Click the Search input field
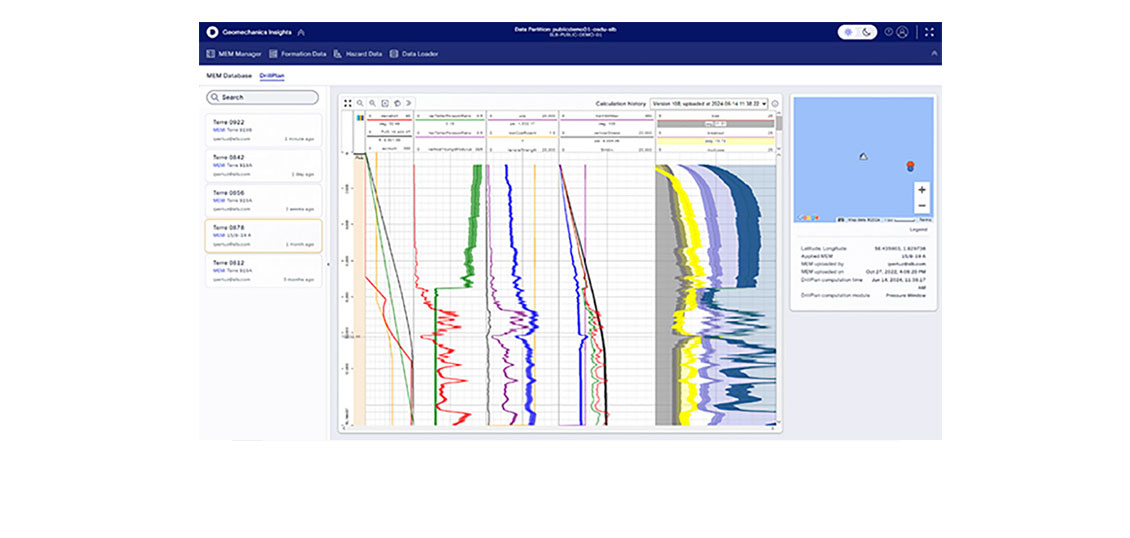 pyautogui.click(x=262, y=98)
